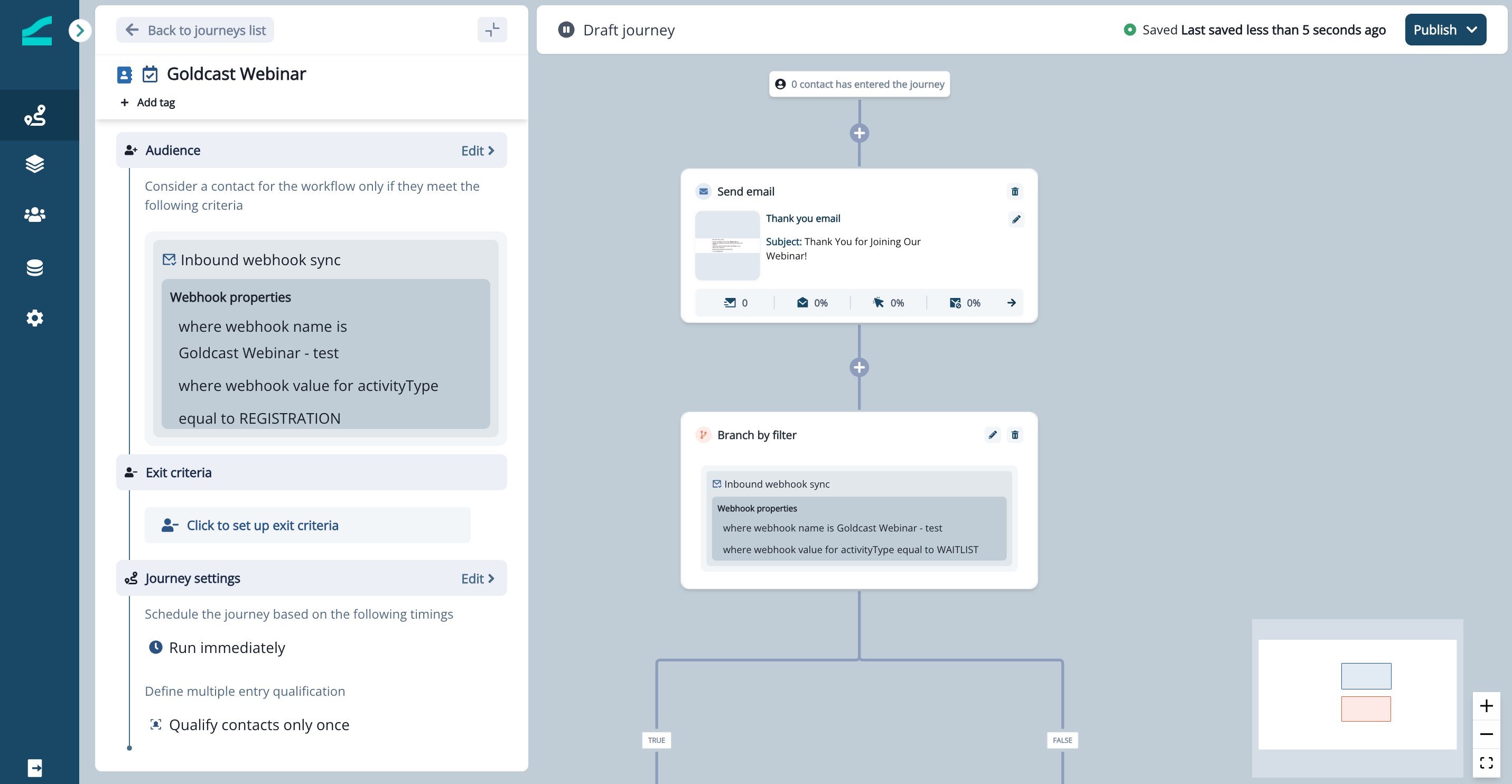Add a tag to the journey

(x=148, y=102)
